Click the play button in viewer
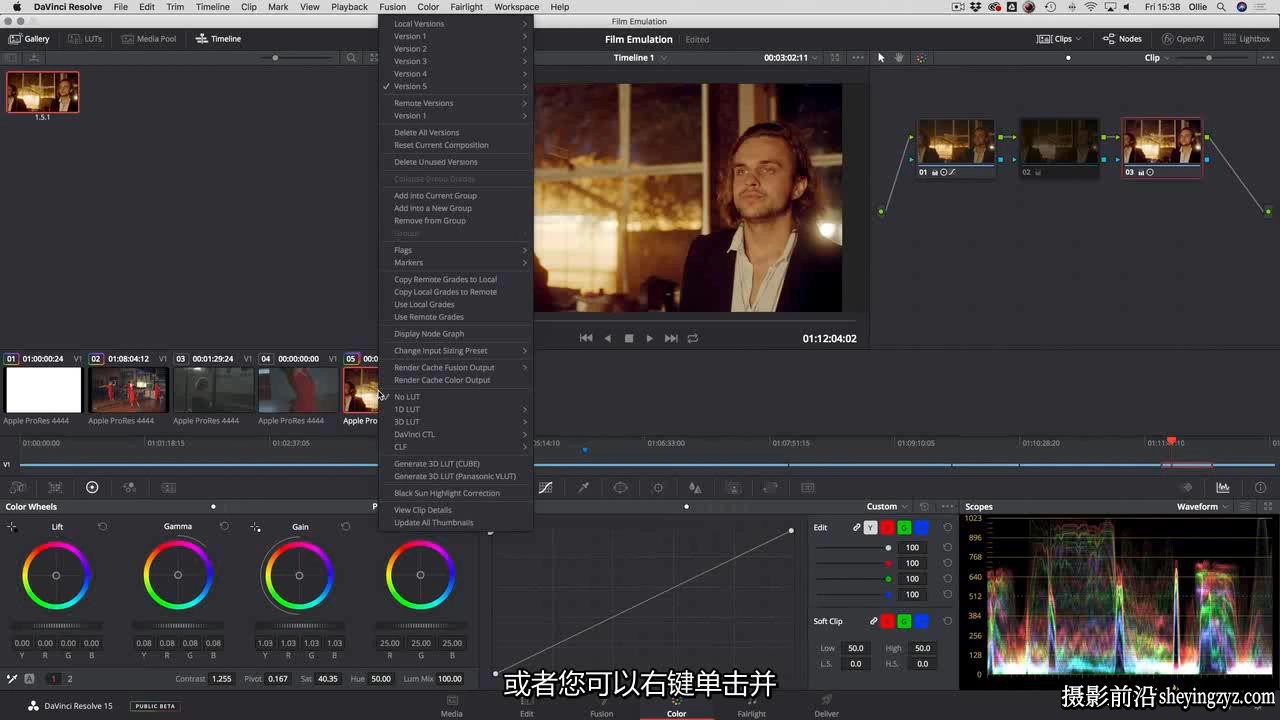This screenshot has width=1280, height=720. [649, 338]
